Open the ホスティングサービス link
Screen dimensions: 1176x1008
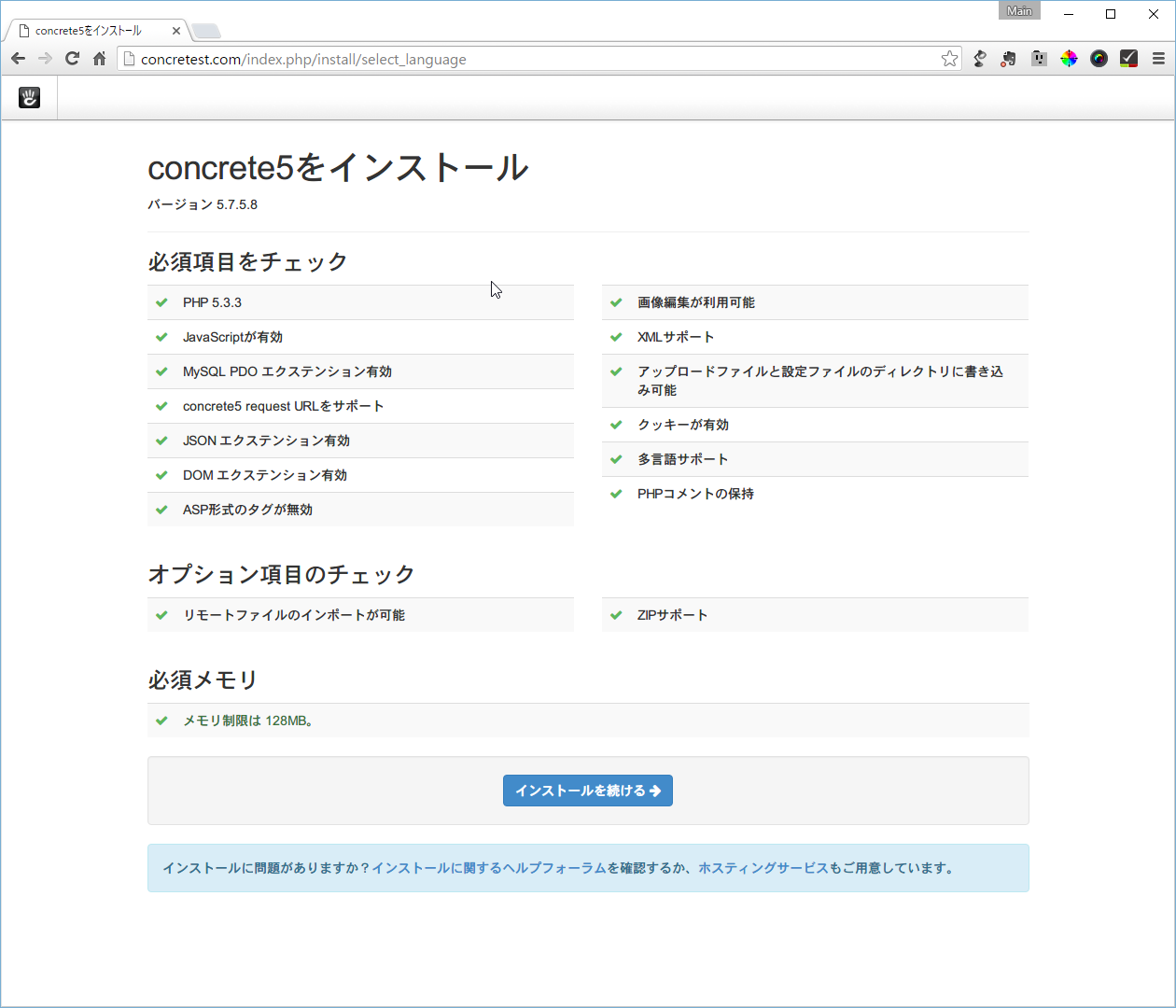(x=763, y=868)
